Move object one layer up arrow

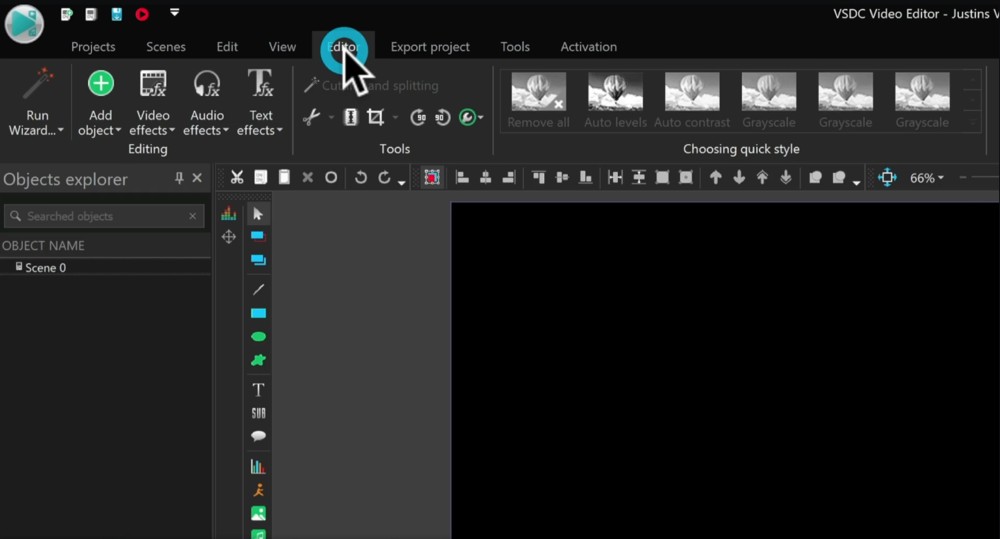716,177
